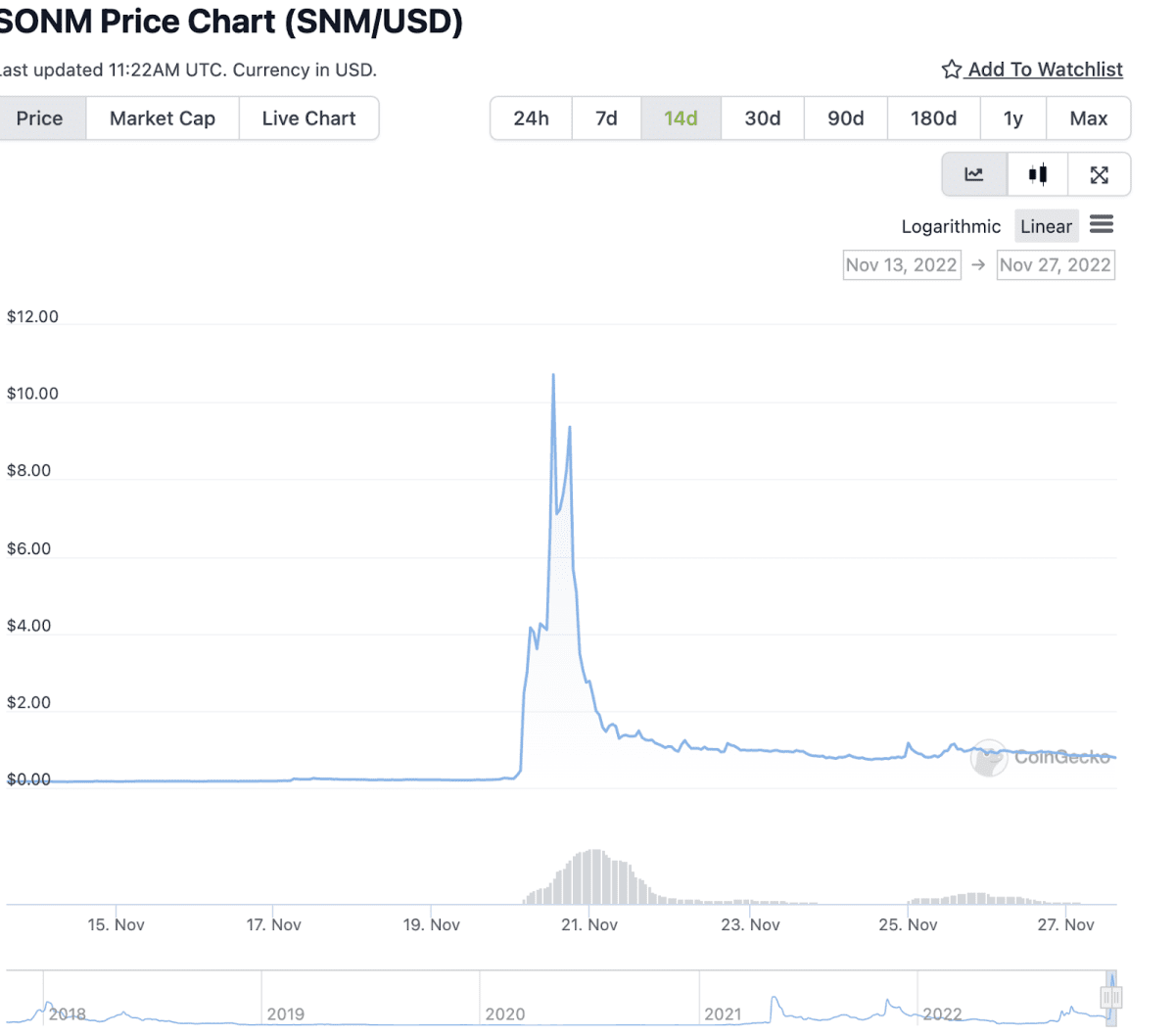Open the Live Chart tab

[x=309, y=118]
